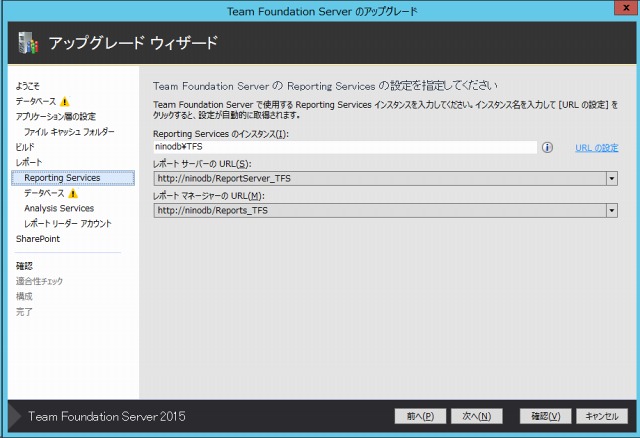Select ようこそ in the navigation pane

click(x=28, y=86)
